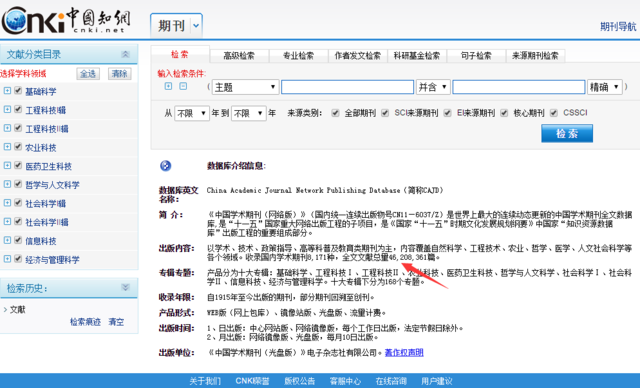Uncheck the 工程科技Ⅰ辑 checkbox

18,109
